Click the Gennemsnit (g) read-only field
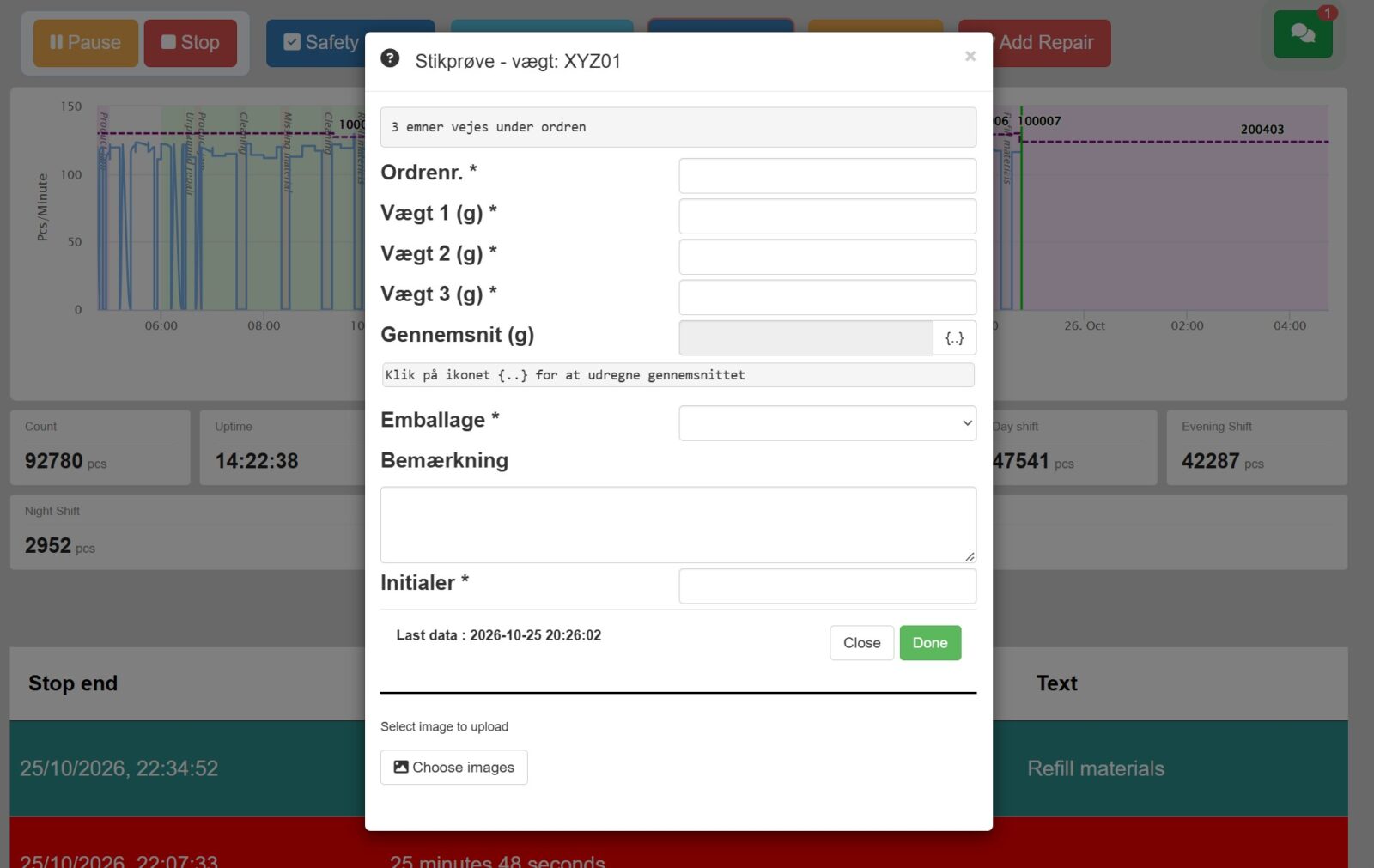1374x868 pixels. pos(806,338)
